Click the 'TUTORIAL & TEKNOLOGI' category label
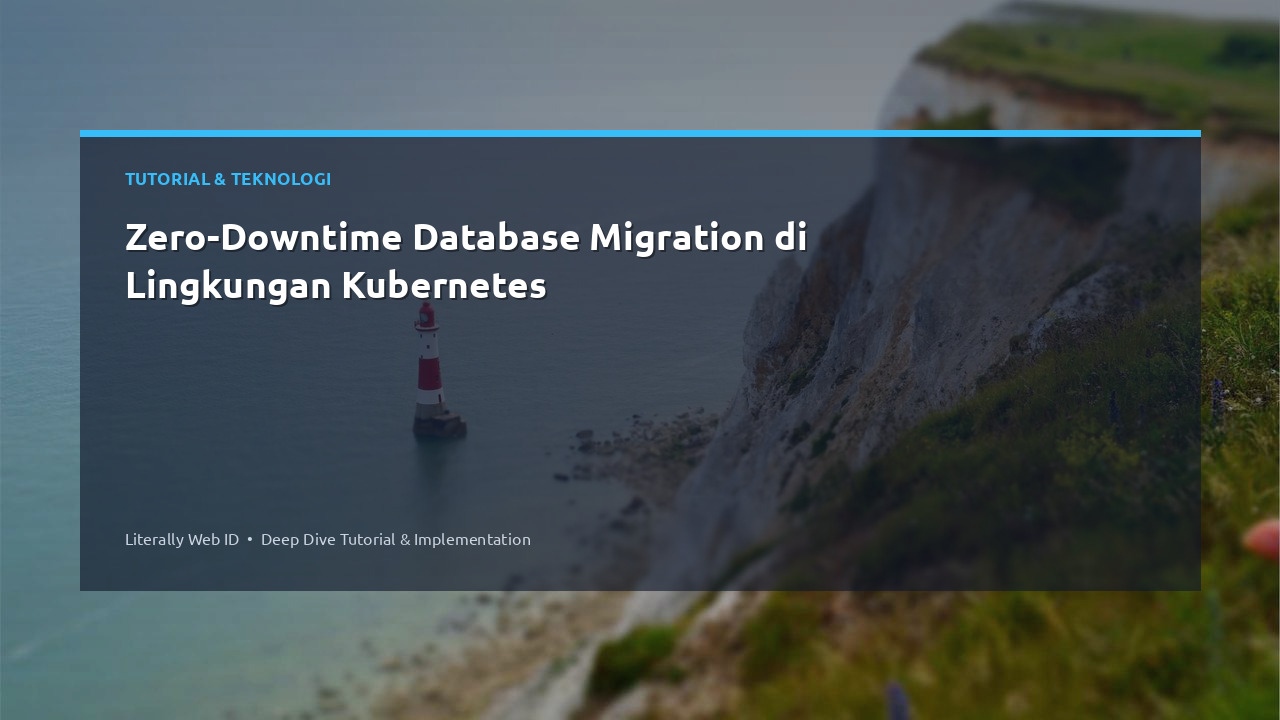This screenshot has height=720, width=1280. pos(228,179)
